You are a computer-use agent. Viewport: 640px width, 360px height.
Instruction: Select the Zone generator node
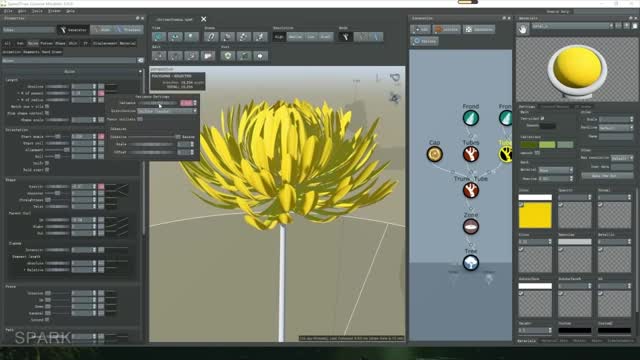471,227
